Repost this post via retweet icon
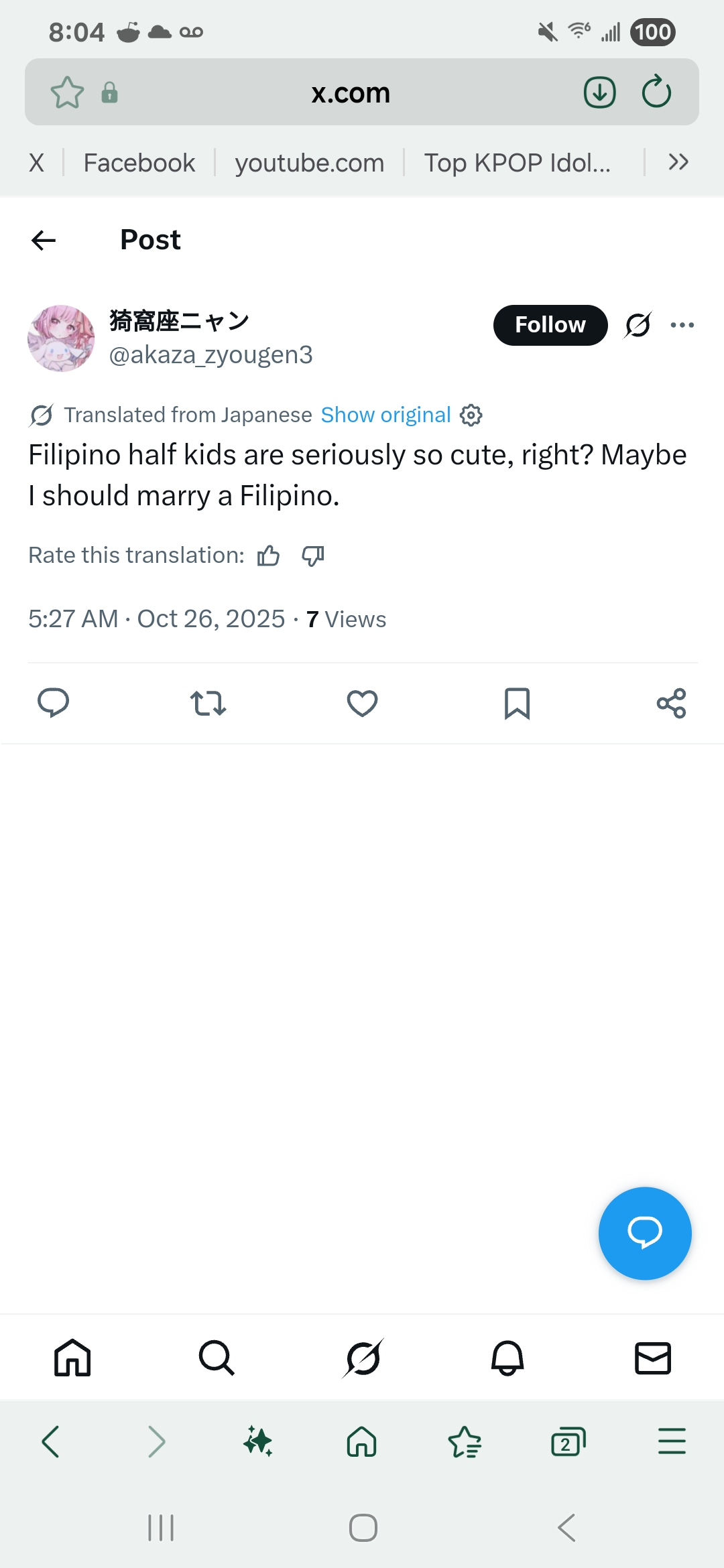The image size is (724, 1568). tap(208, 703)
